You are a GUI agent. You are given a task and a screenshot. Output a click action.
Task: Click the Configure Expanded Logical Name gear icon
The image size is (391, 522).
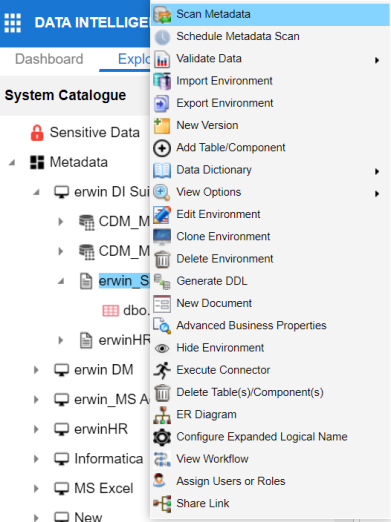coord(162,437)
